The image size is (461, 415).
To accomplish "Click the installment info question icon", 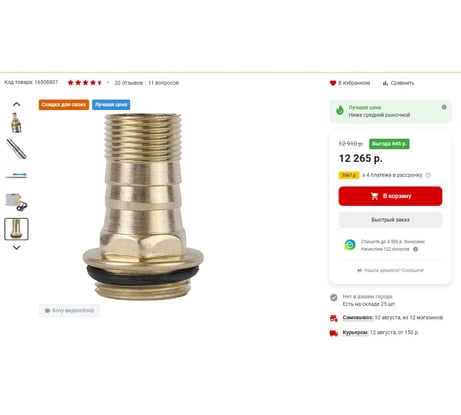I will point(428,175).
